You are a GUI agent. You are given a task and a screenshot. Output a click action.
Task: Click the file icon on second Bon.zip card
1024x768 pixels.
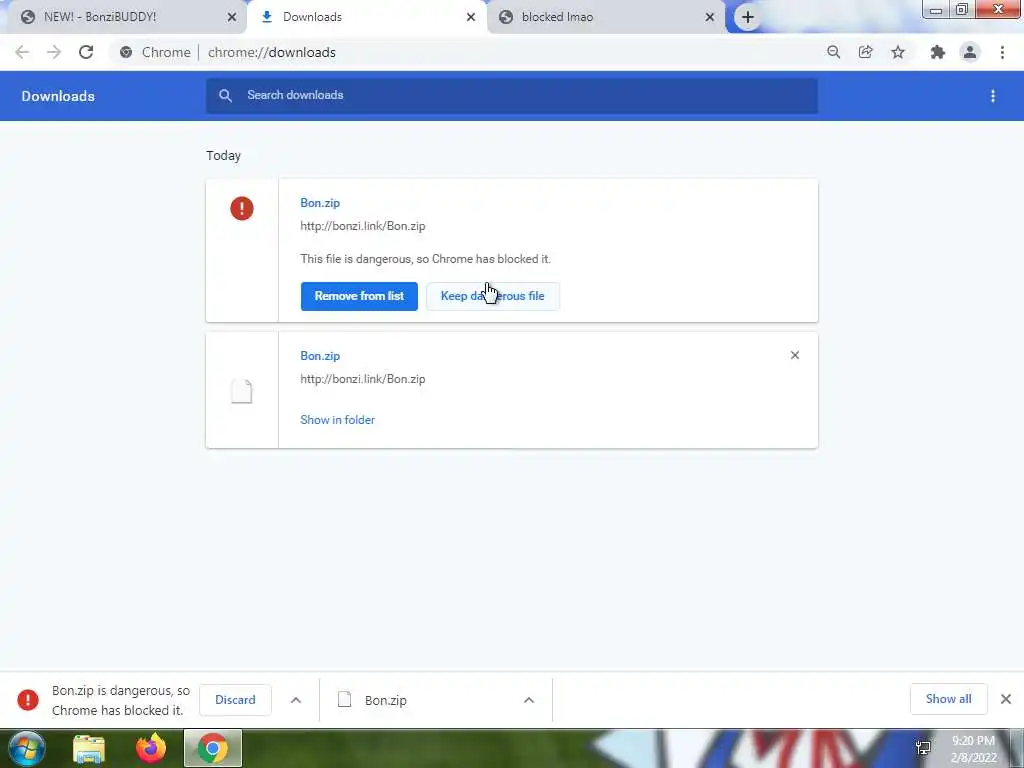[x=242, y=391]
